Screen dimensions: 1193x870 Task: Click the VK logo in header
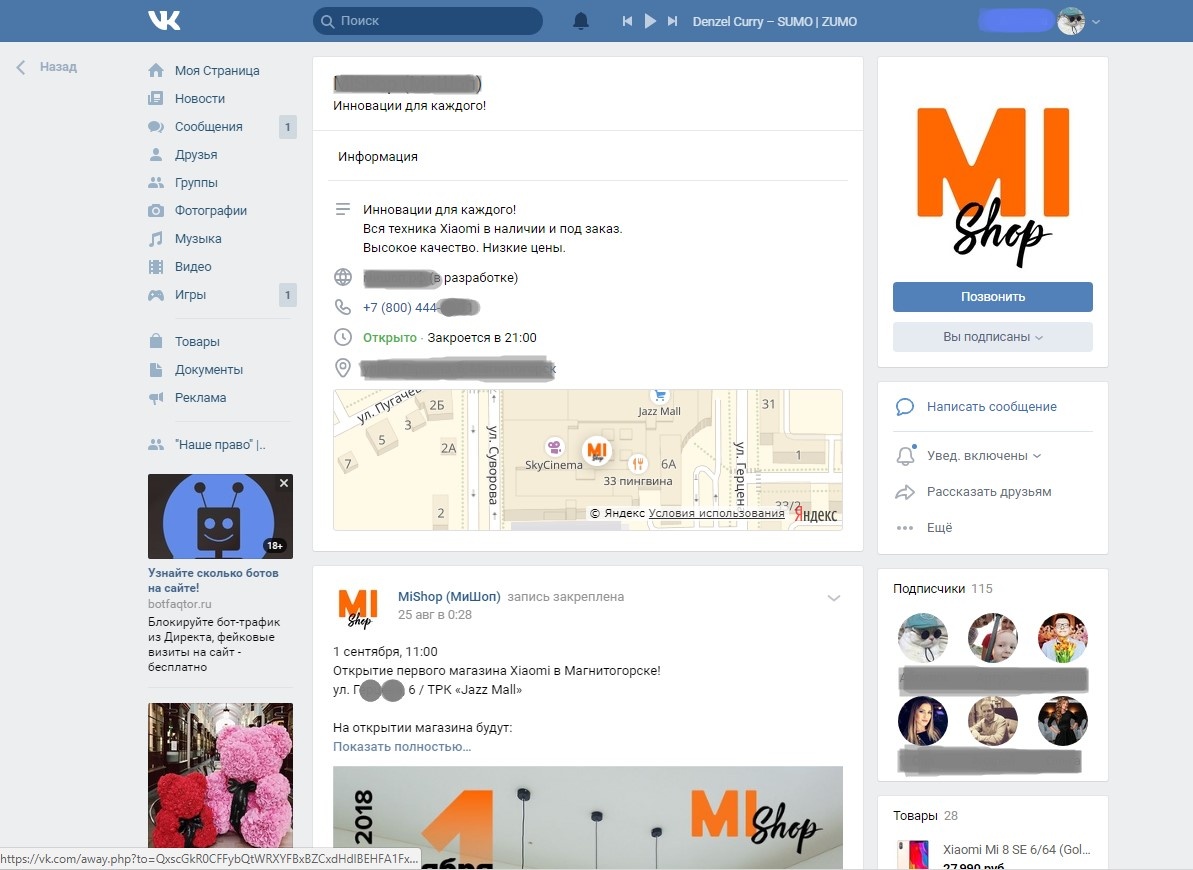[164, 21]
